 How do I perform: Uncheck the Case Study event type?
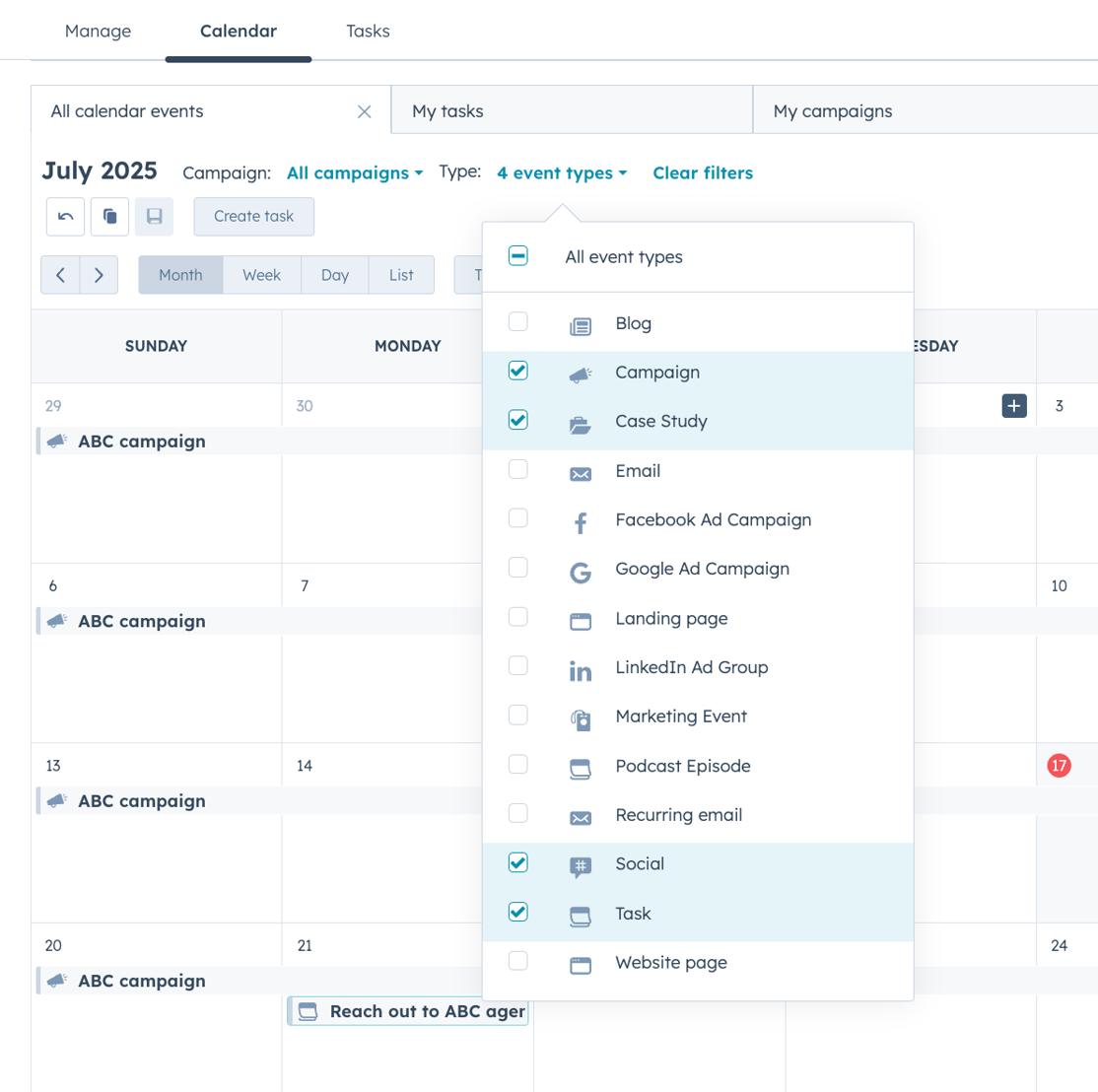click(x=517, y=420)
